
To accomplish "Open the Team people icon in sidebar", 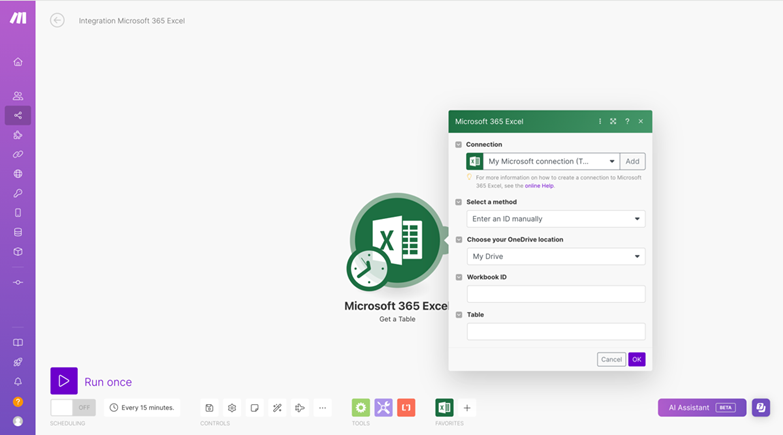I will click(x=18, y=96).
